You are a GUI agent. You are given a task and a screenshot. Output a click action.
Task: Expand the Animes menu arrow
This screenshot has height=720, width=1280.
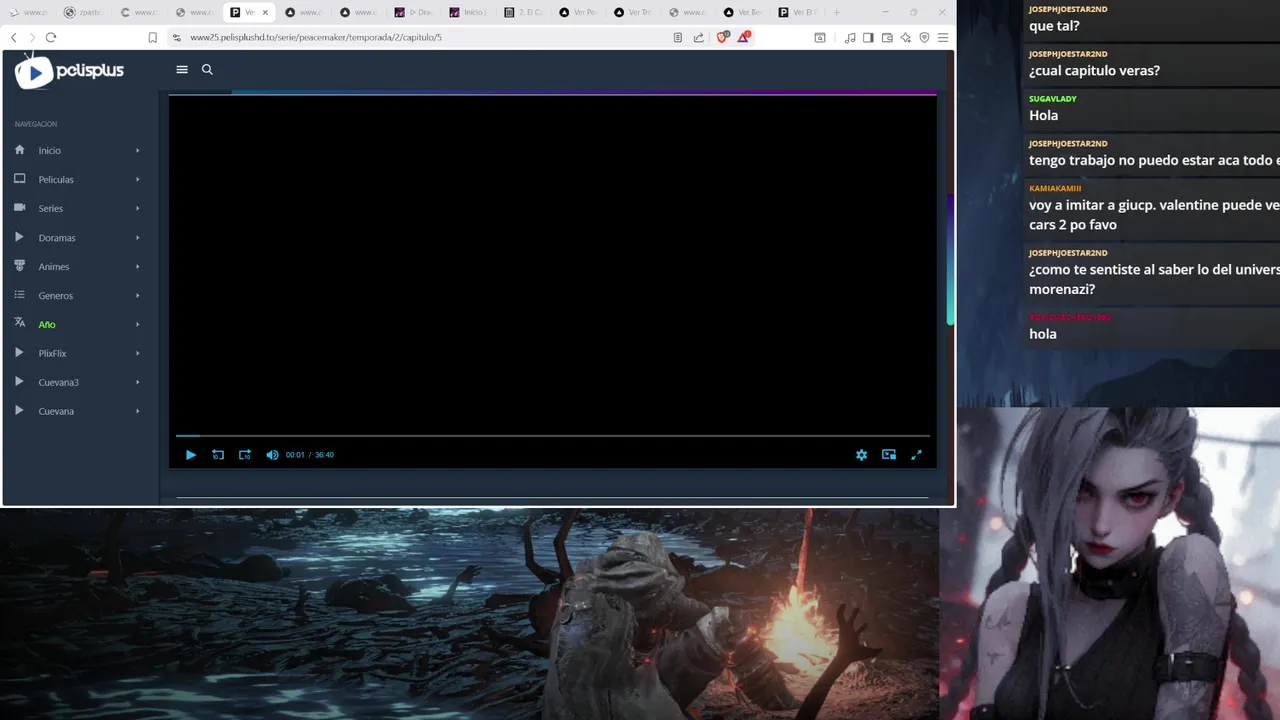pos(138,267)
